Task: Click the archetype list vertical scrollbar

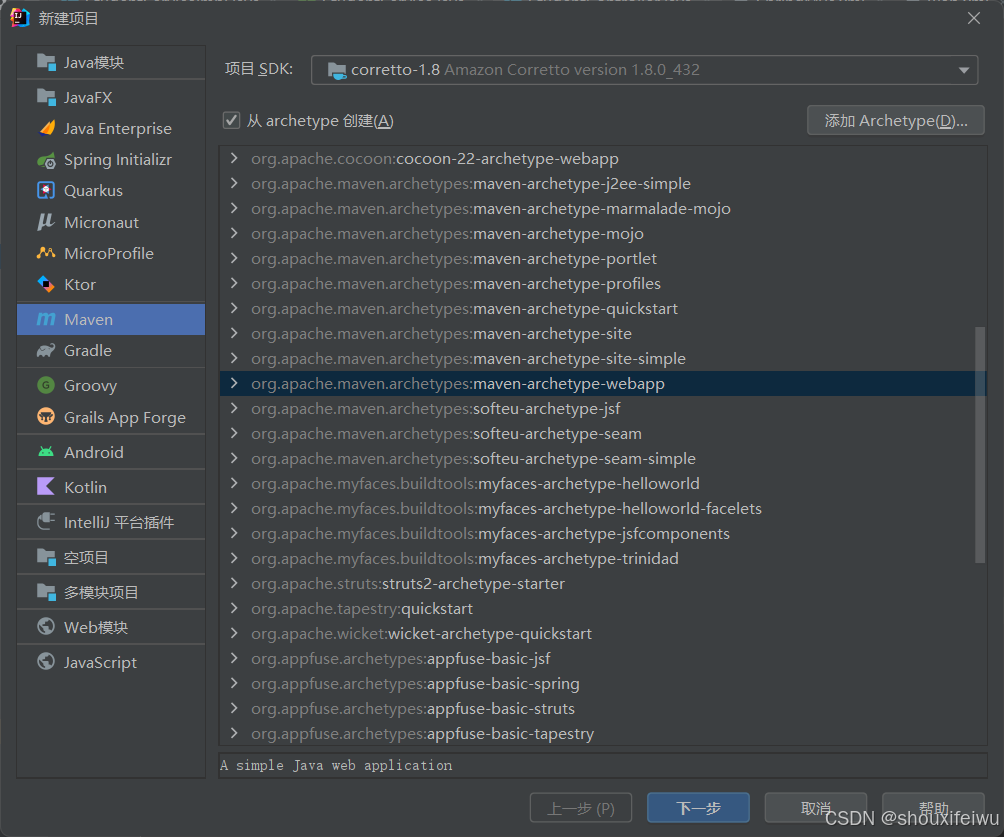Action: point(979,444)
